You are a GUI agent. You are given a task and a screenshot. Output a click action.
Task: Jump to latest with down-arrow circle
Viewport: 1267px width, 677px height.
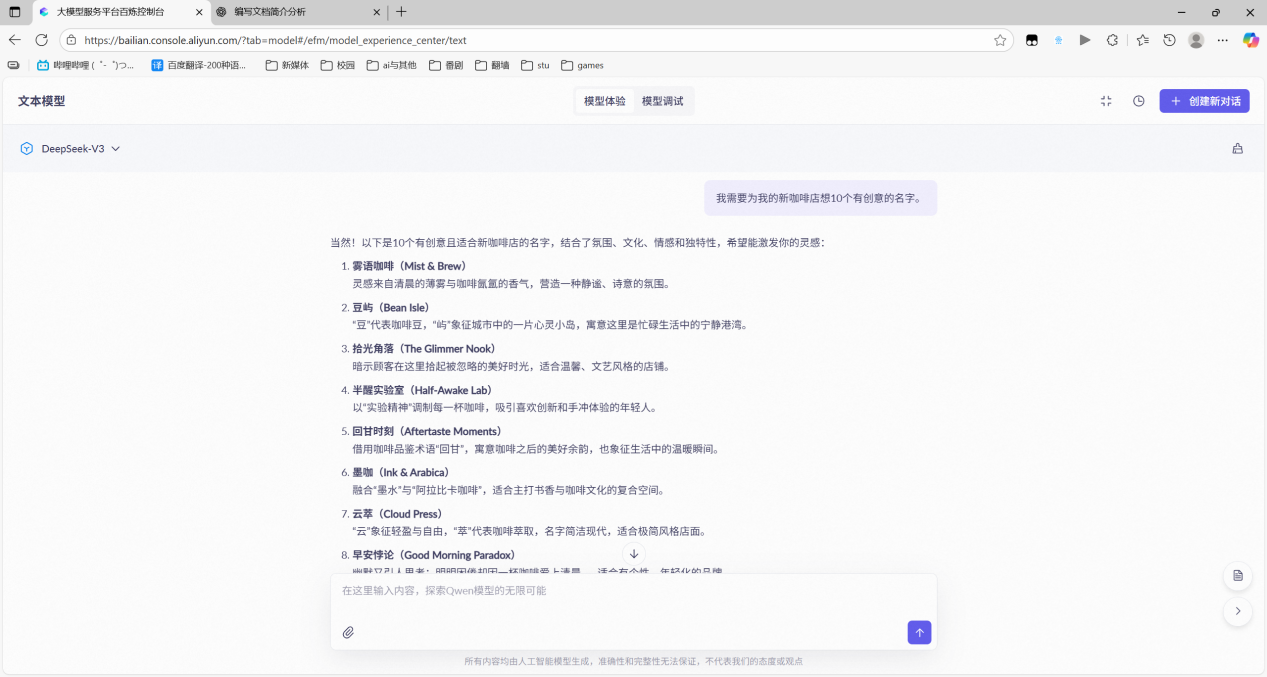(x=633, y=554)
